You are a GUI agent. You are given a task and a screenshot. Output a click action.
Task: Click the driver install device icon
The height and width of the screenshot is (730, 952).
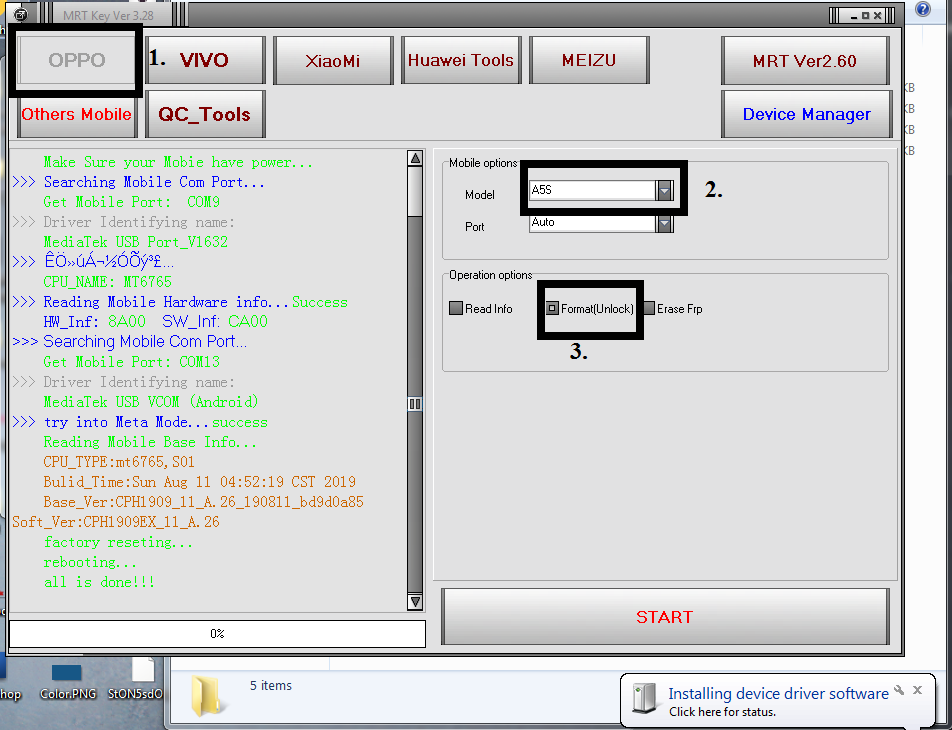[645, 698]
